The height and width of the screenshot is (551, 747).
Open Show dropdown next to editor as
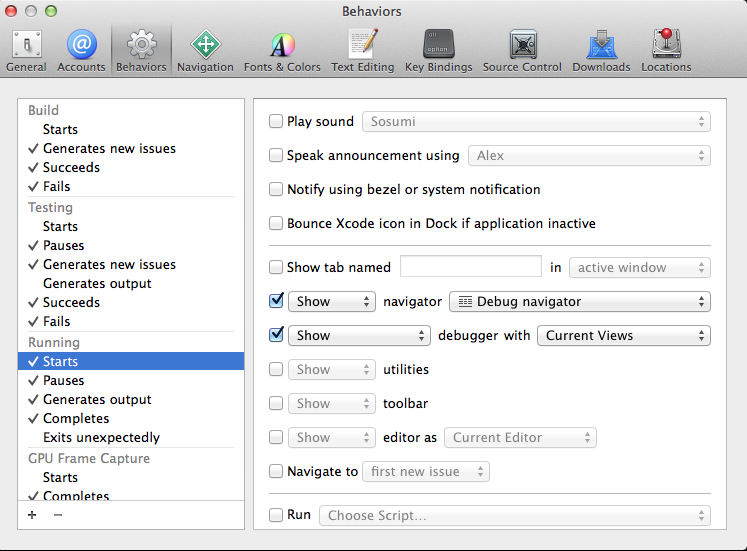[x=332, y=438]
